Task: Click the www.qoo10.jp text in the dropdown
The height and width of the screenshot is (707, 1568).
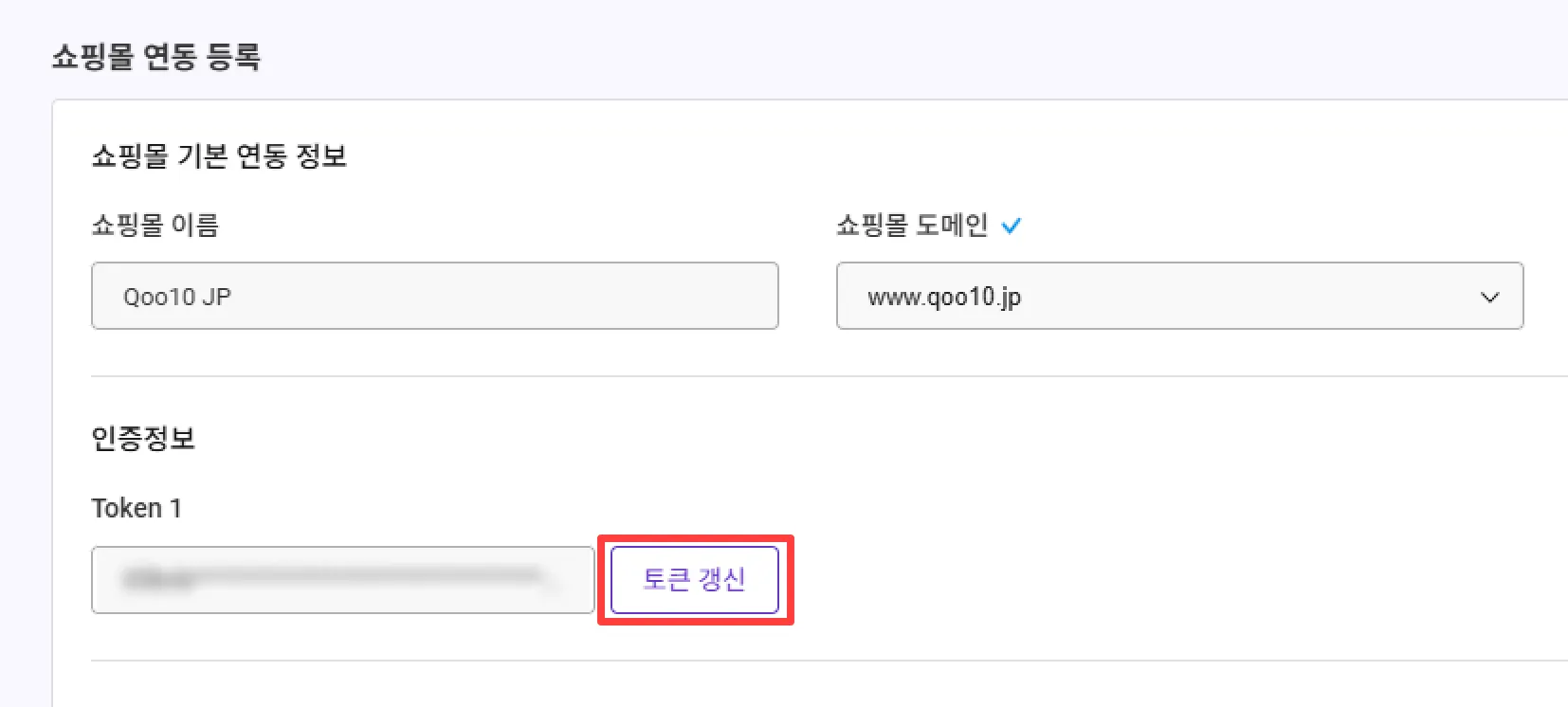Action: tap(944, 298)
